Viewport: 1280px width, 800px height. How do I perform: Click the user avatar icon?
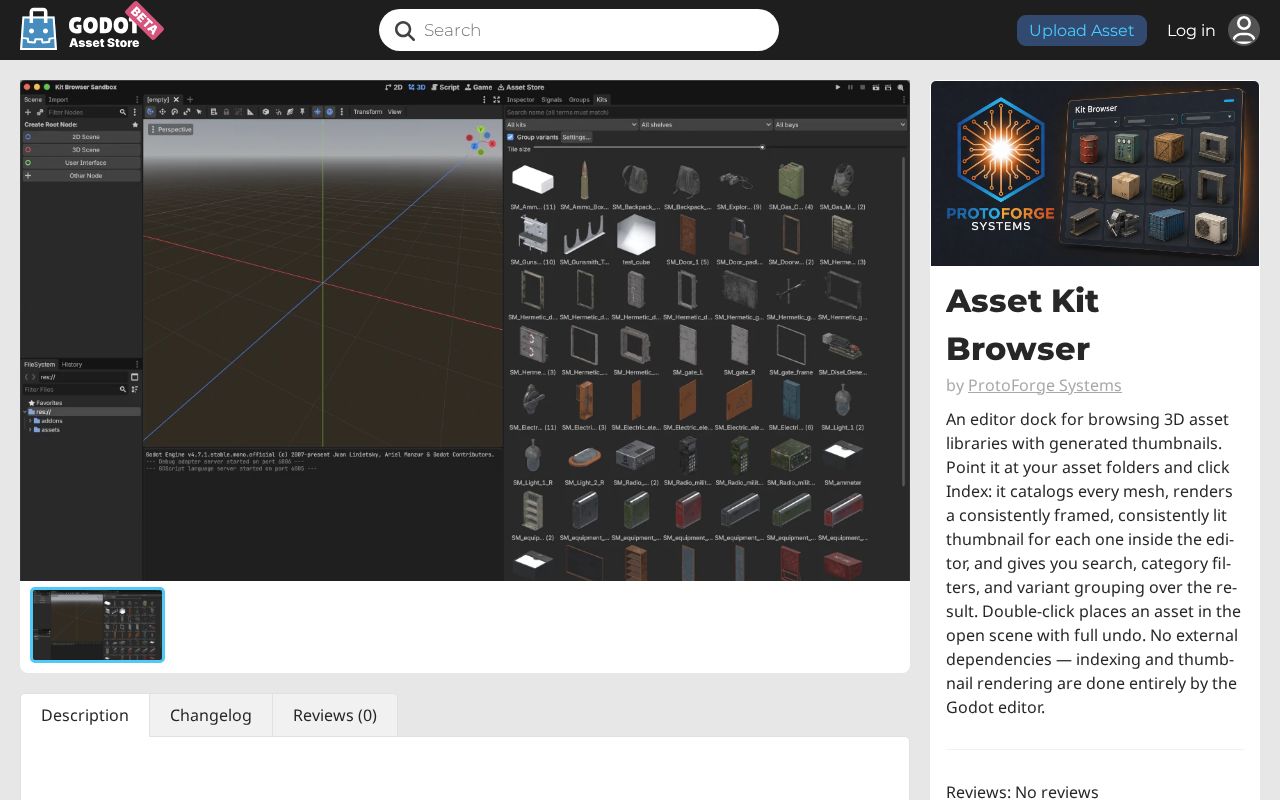pyautogui.click(x=1244, y=30)
